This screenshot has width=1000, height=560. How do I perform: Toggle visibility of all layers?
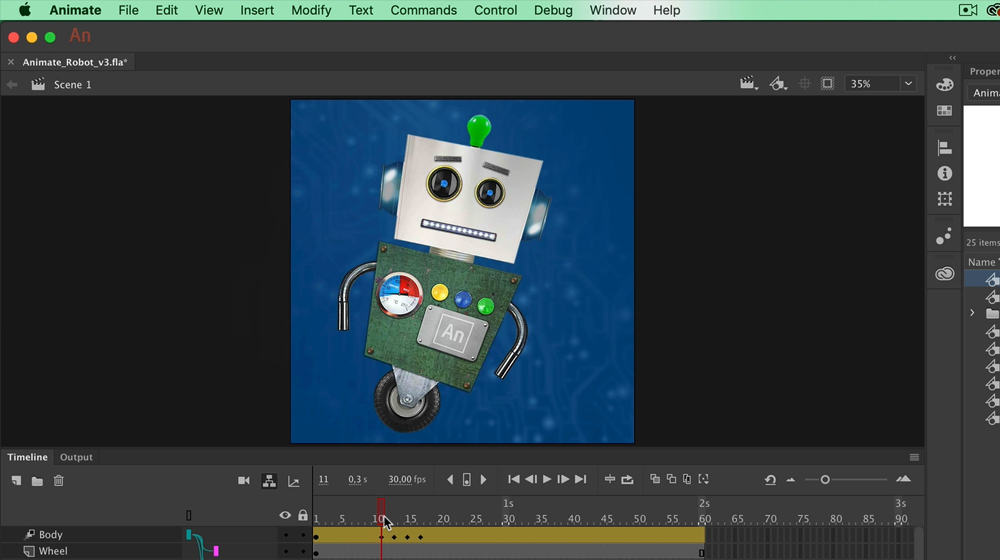285,515
